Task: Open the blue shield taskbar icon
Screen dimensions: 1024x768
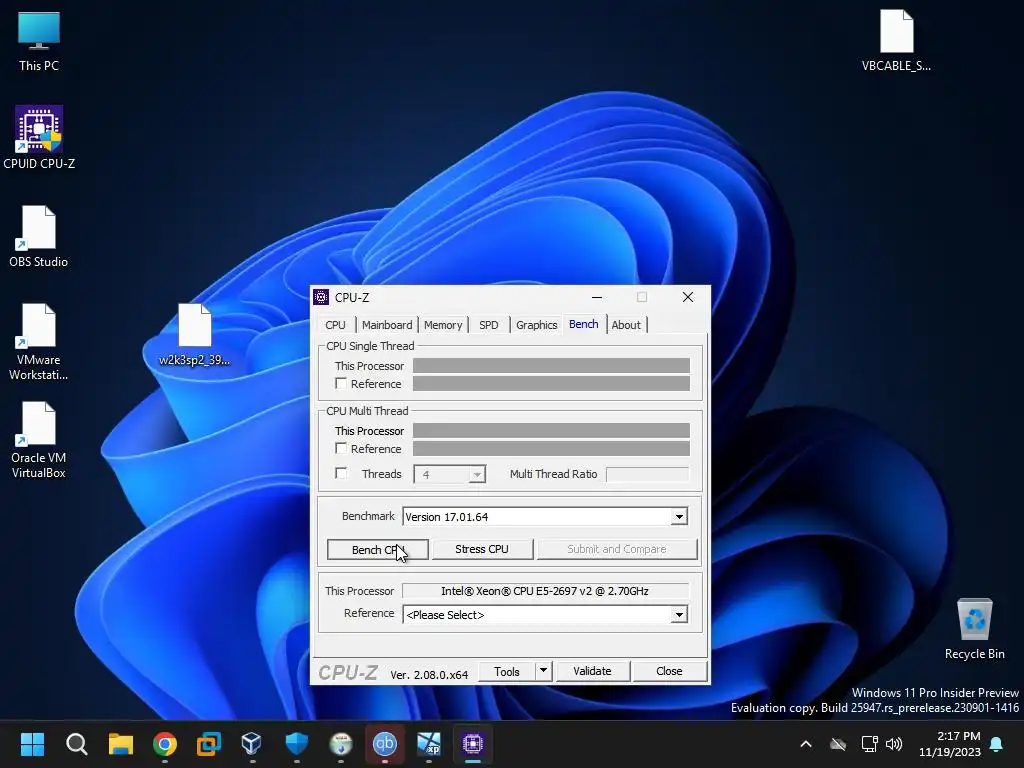Action: [296, 743]
